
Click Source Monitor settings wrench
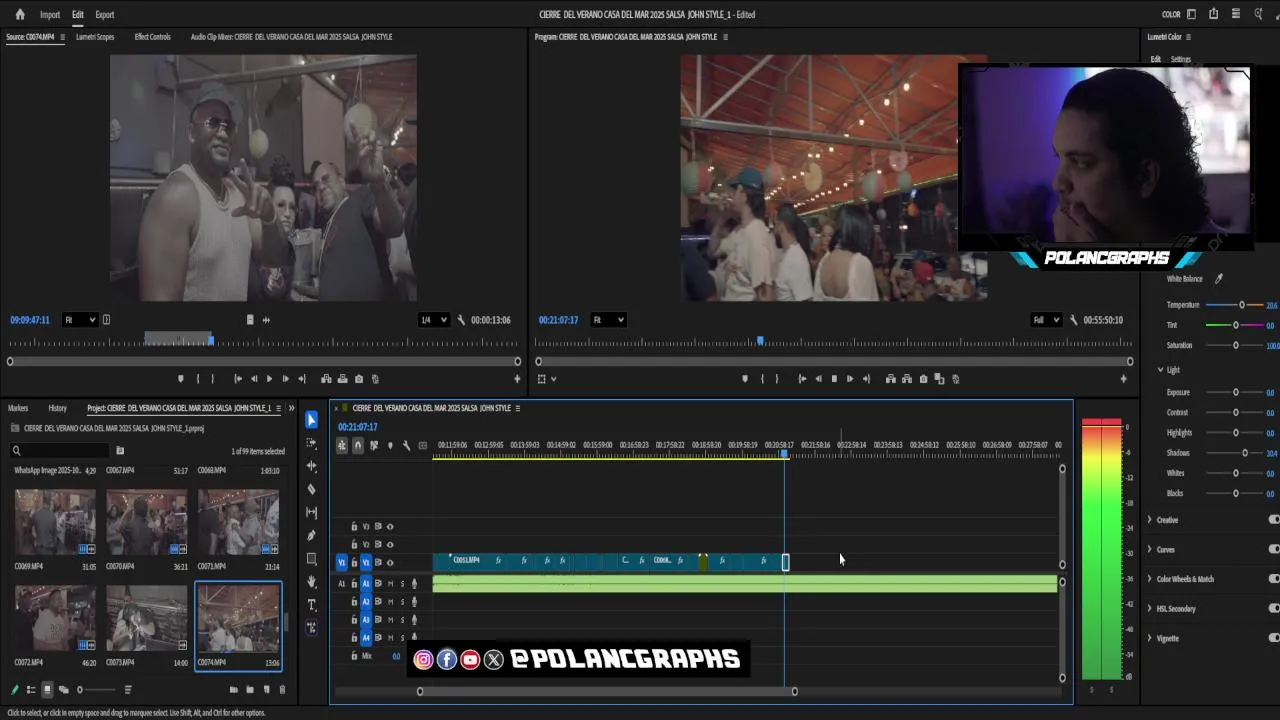pyautogui.click(x=461, y=320)
